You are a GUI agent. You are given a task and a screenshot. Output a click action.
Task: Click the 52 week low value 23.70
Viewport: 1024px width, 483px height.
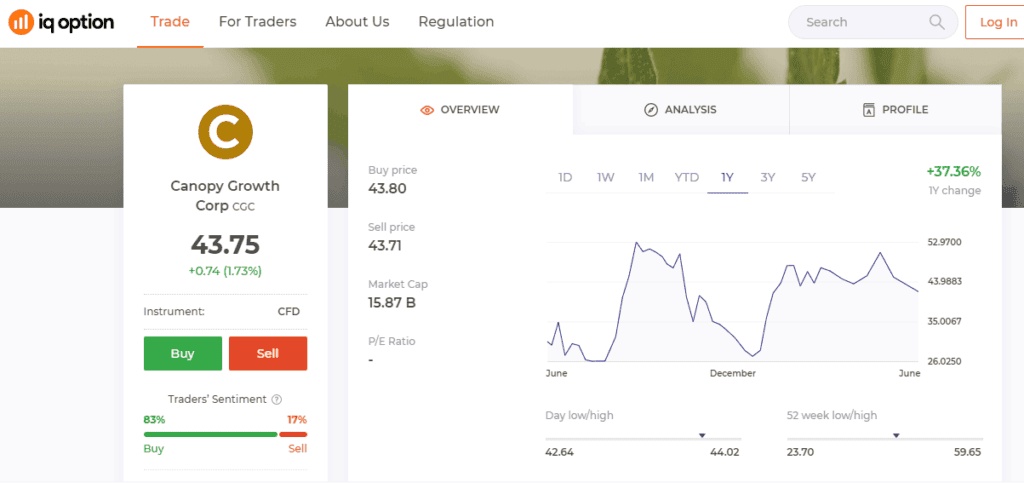coord(801,452)
